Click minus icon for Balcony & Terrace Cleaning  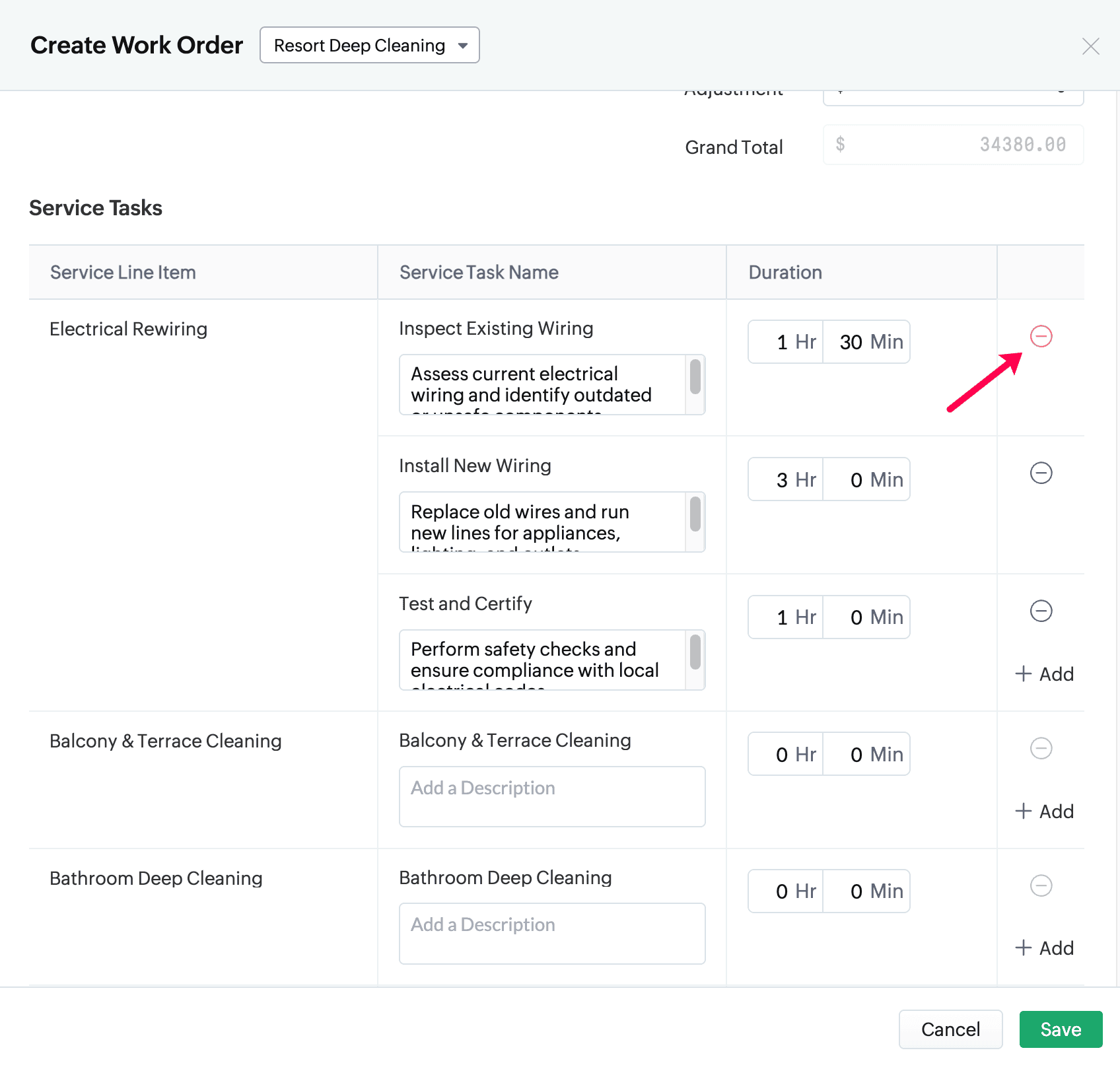(1041, 749)
